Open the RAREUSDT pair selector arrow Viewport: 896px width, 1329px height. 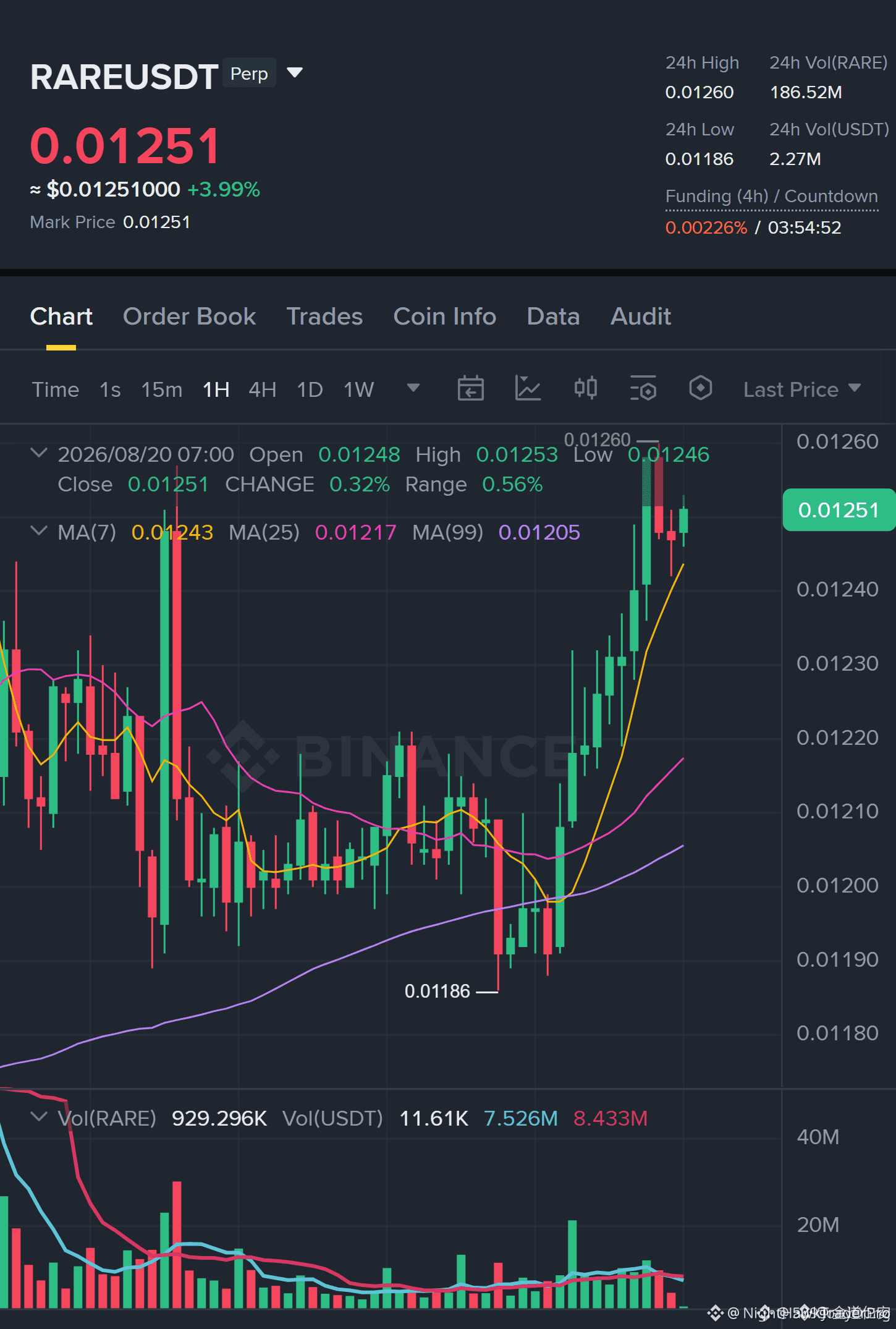[x=295, y=73]
